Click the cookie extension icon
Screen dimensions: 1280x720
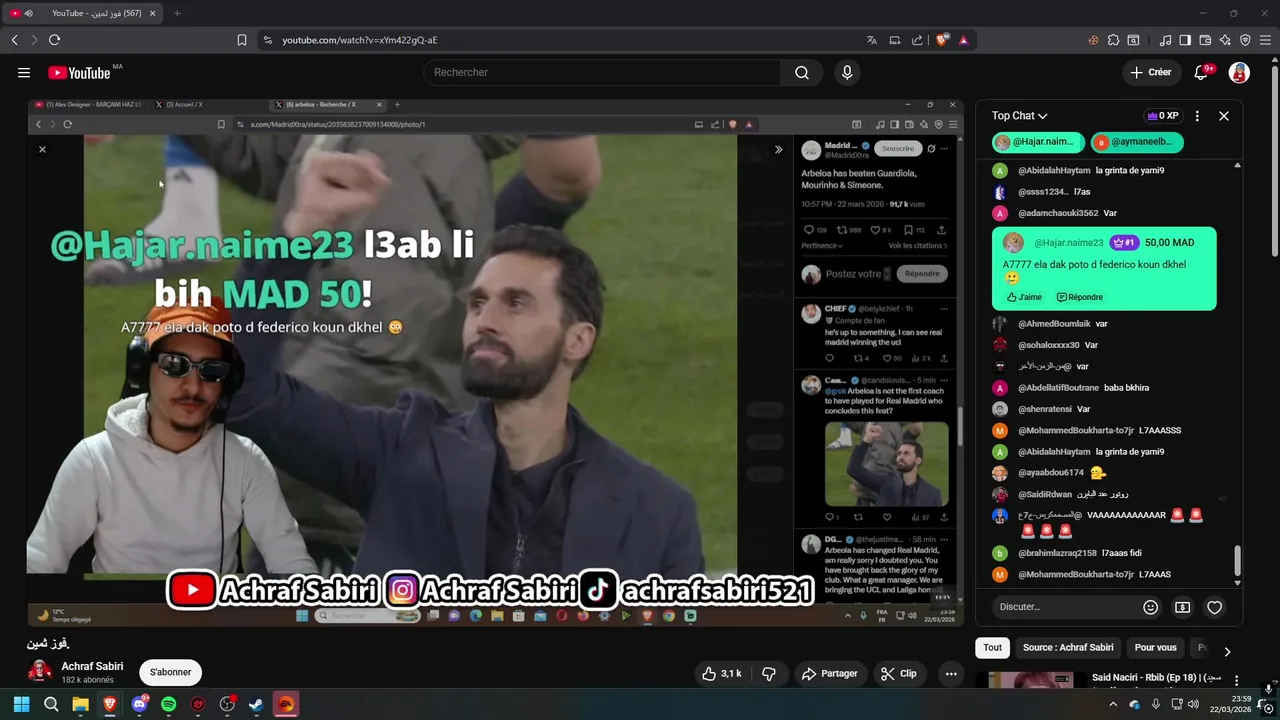tap(1093, 40)
